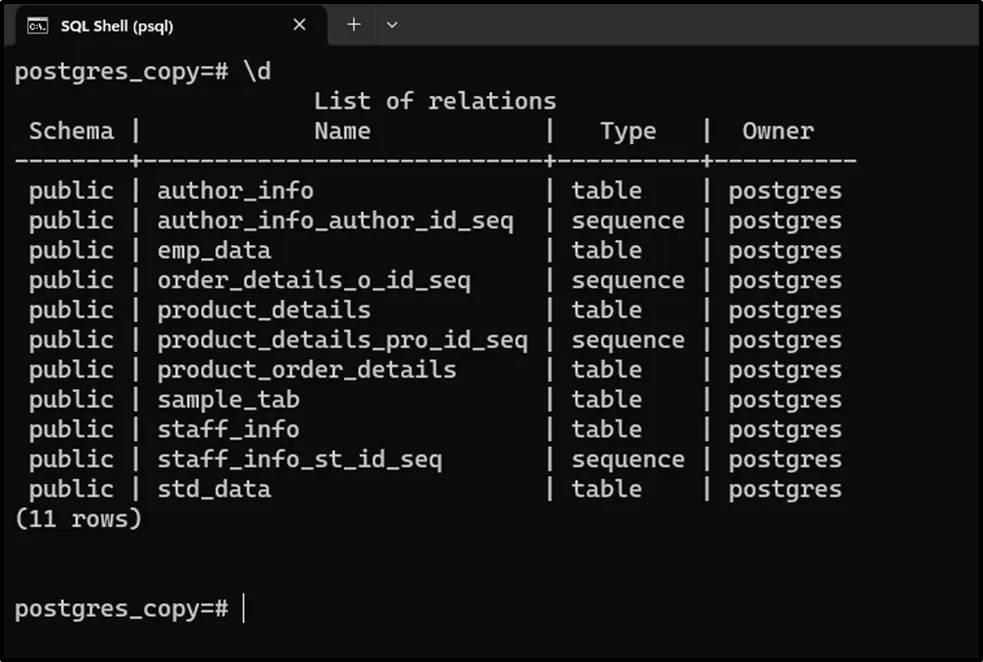Click the emp_data table name
Image resolution: width=983 pixels, height=662 pixels.
click(x=214, y=251)
